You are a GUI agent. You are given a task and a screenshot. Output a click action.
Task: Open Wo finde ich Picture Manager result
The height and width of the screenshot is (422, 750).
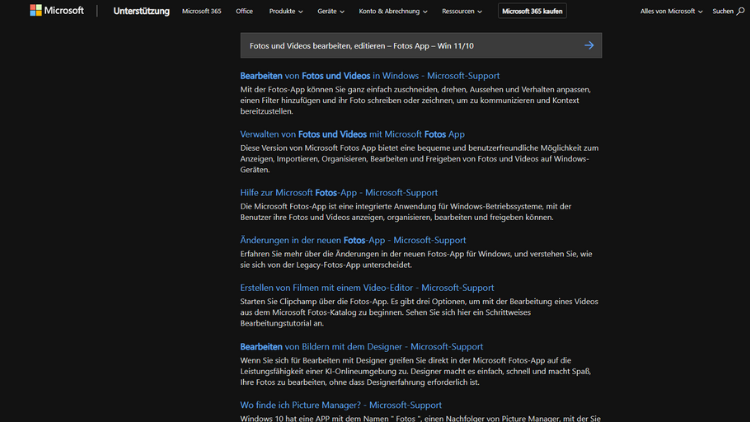coord(340,405)
